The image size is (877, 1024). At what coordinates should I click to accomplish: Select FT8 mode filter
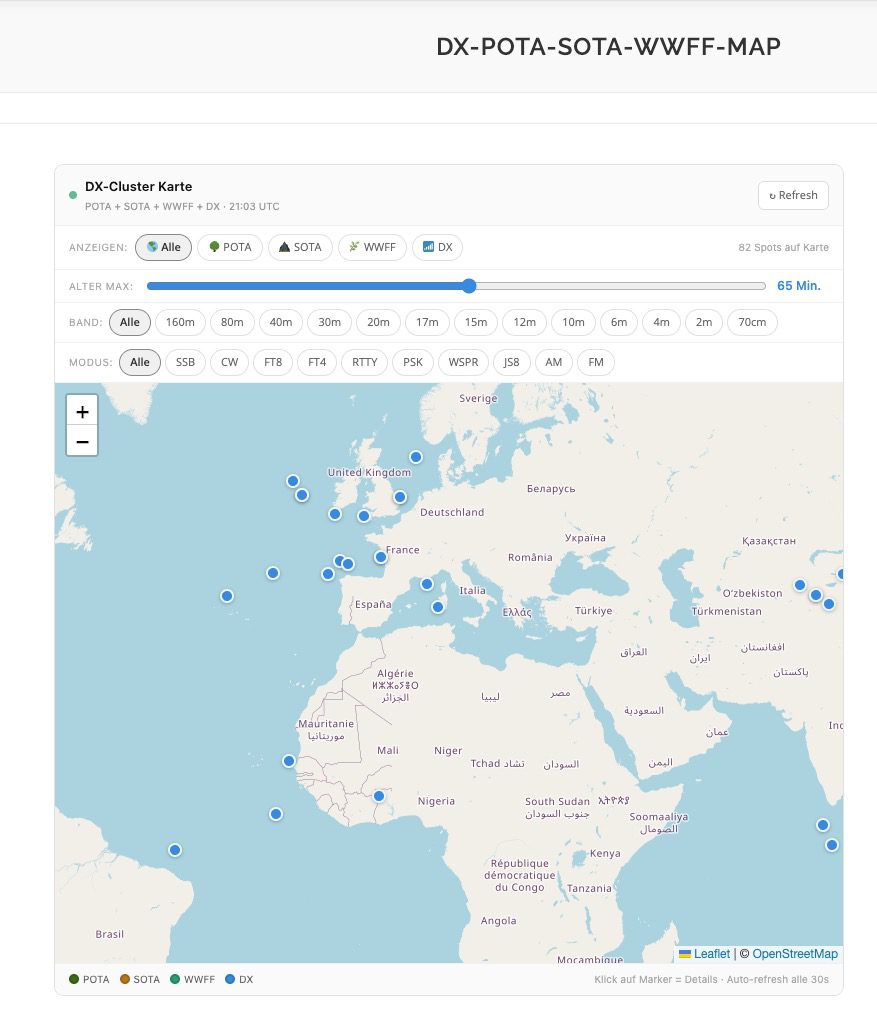coord(273,362)
